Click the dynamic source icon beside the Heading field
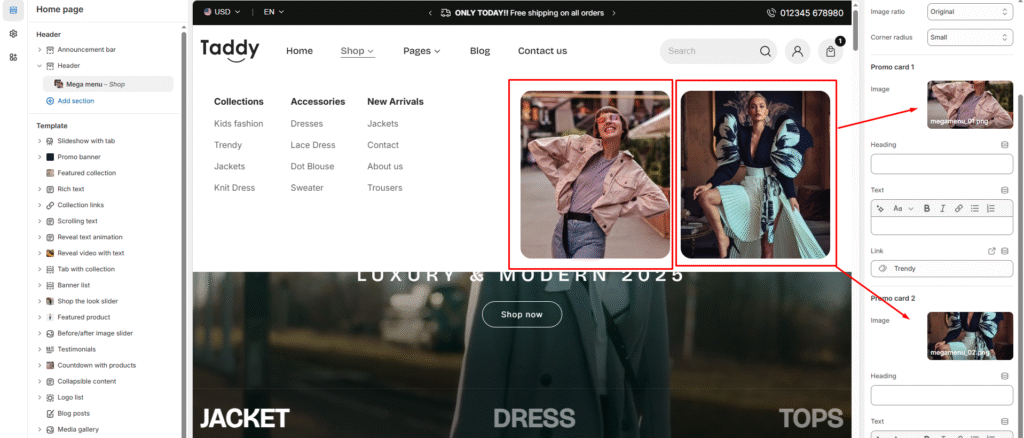Screen dimensions: 1024x438 1005,144
